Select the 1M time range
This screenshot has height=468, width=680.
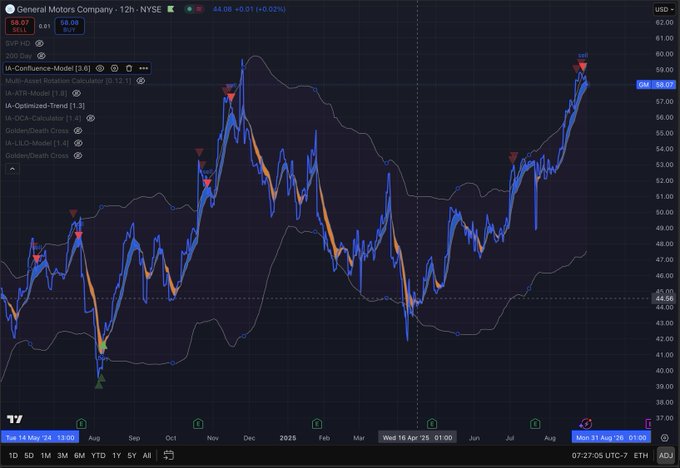[46, 455]
